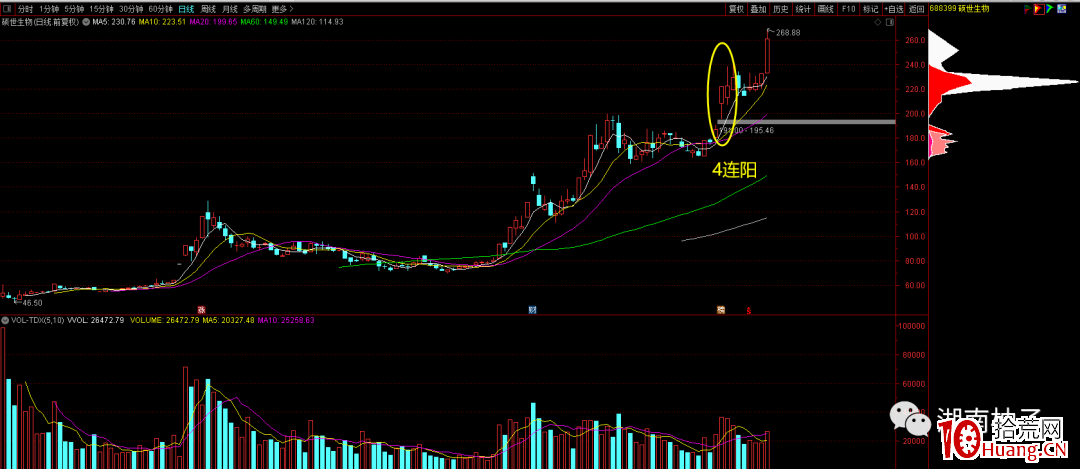Screen dimensions: 1080x469
Task: Click the 268.88 high price label
Action: (787, 32)
